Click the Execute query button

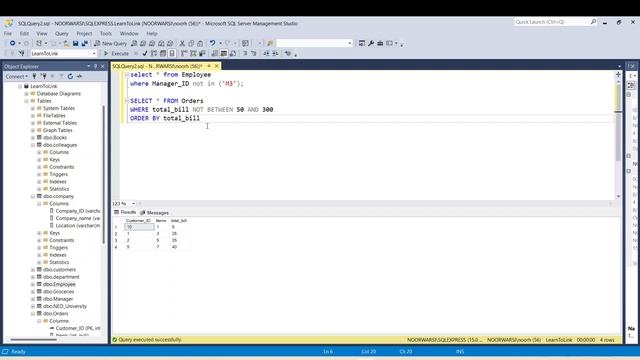(116, 53)
